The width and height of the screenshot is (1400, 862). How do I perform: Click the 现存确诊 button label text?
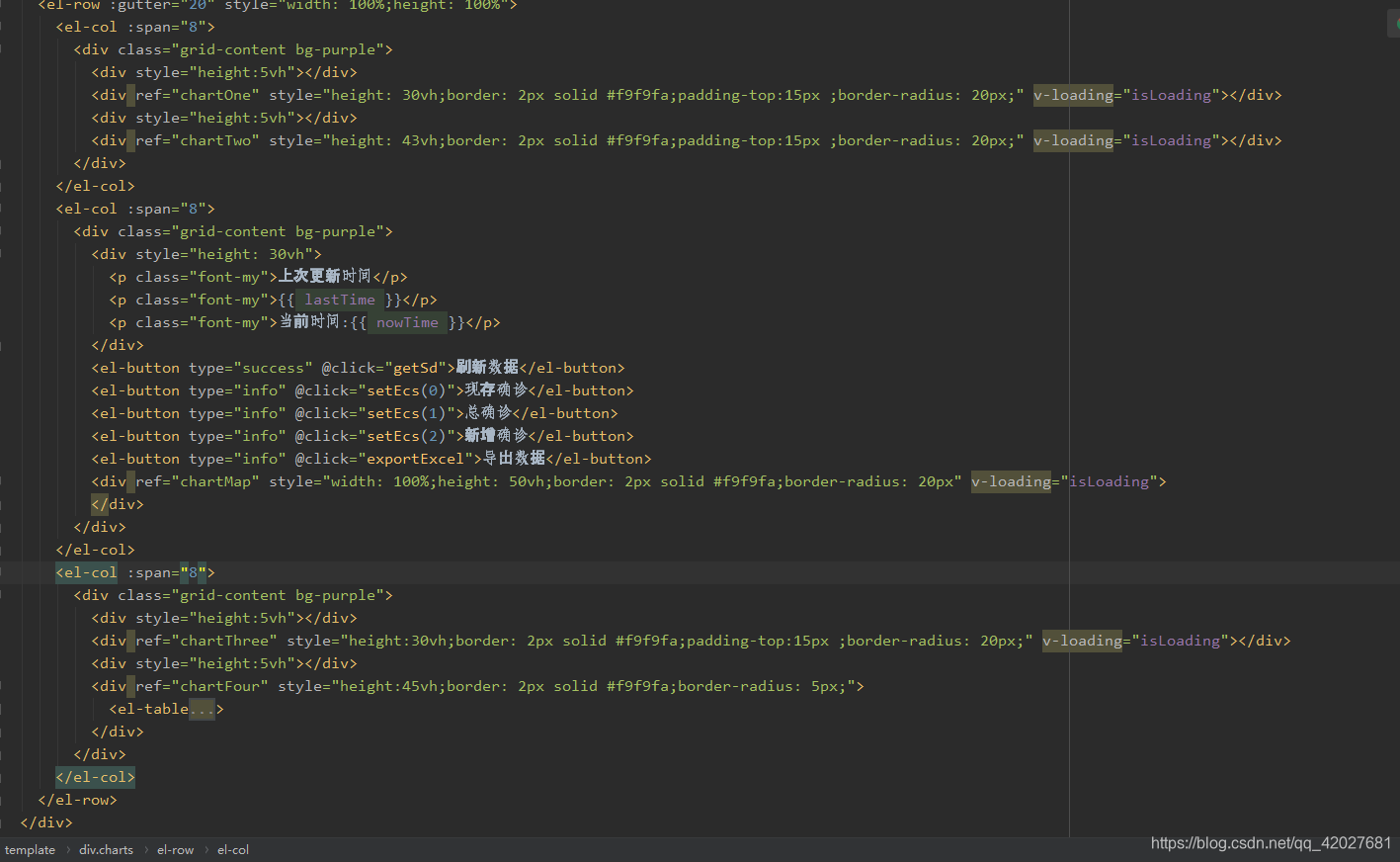click(x=496, y=390)
